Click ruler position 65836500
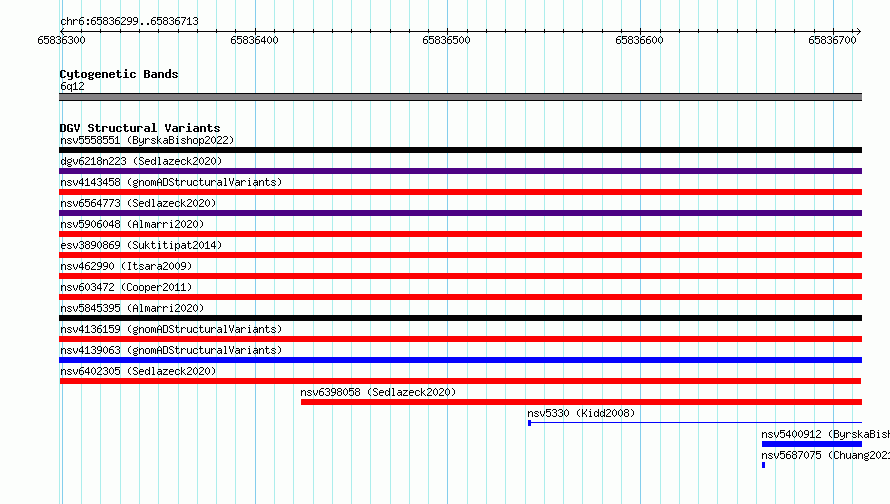This screenshot has height=504, width=890. coord(446,40)
